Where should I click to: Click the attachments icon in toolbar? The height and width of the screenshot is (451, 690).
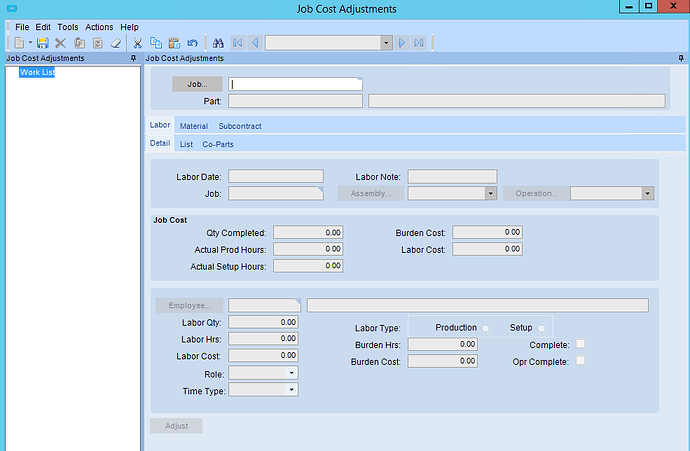tap(79, 43)
